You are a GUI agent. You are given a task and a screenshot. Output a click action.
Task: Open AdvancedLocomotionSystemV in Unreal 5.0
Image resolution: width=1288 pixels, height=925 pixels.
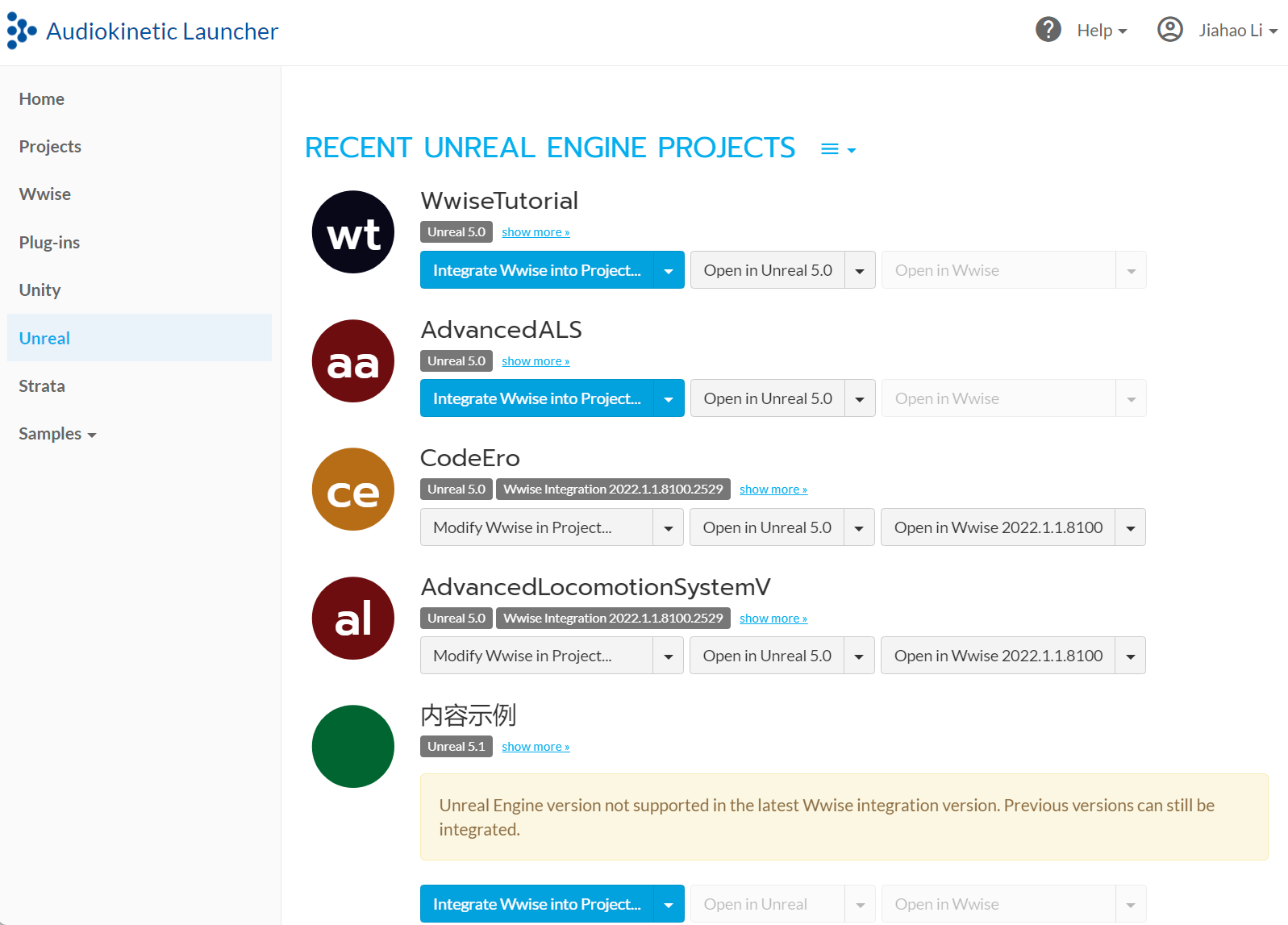tap(767, 656)
